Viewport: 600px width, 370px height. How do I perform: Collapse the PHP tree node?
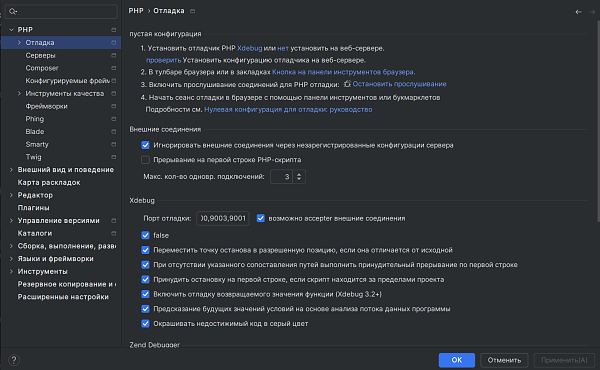(x=11, y=30)
